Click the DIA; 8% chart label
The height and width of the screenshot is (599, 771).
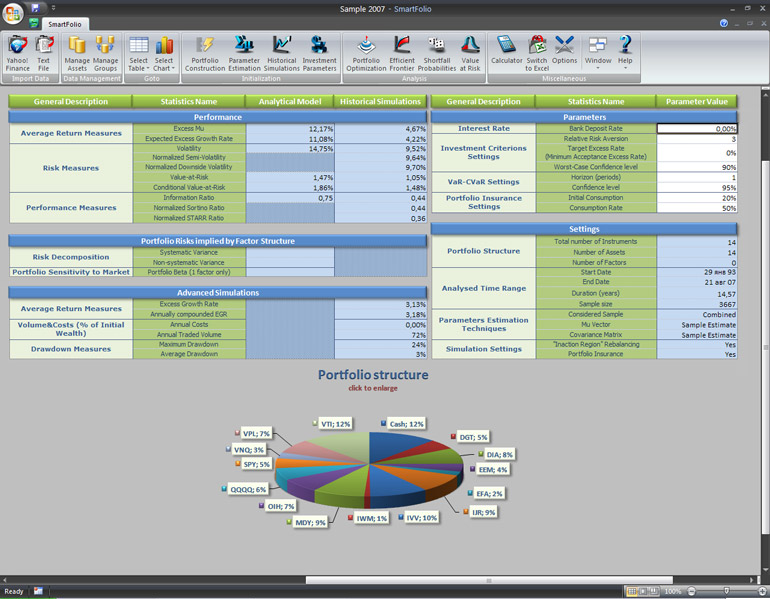coord(500,454)
